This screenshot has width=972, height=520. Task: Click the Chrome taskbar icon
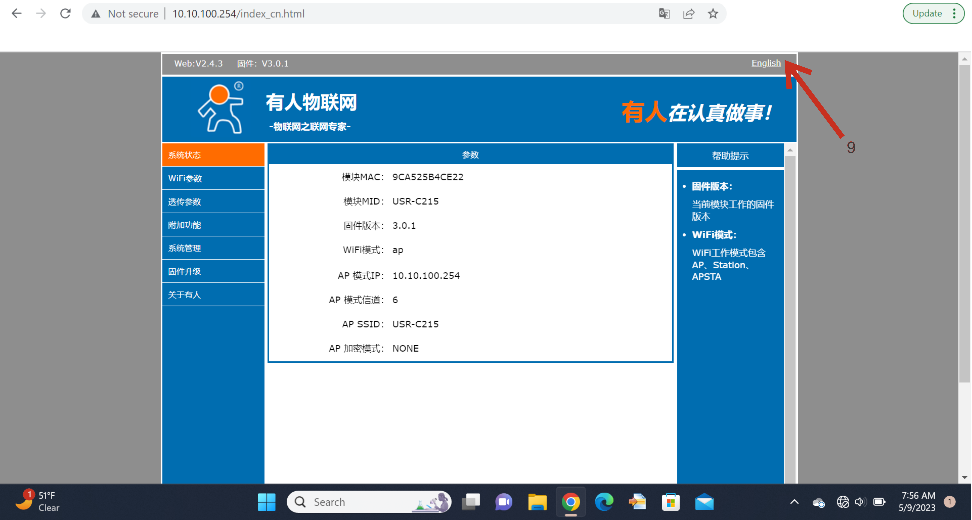coord(571,502)
